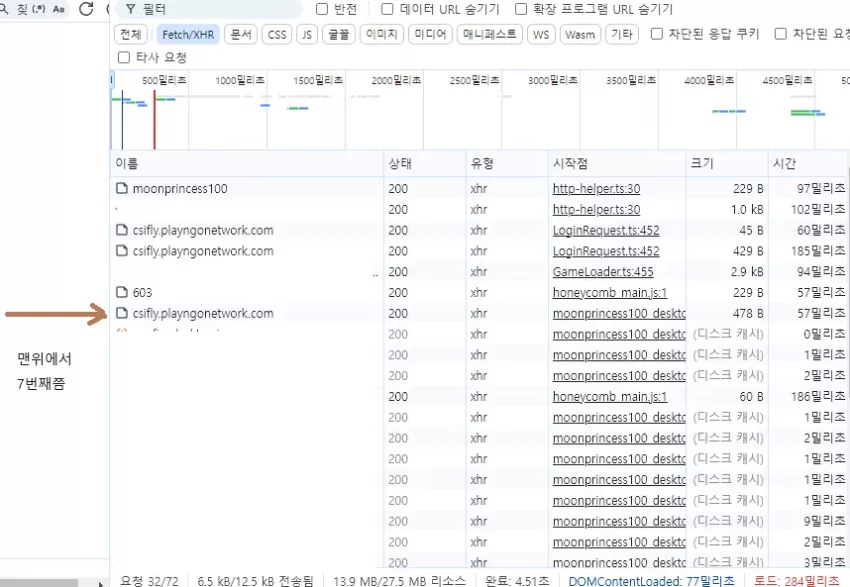Screen dimensions: 850x587
Task: Enable 차단된 응답 쿠키 checkbox
Action: click(x=656, y=34)
